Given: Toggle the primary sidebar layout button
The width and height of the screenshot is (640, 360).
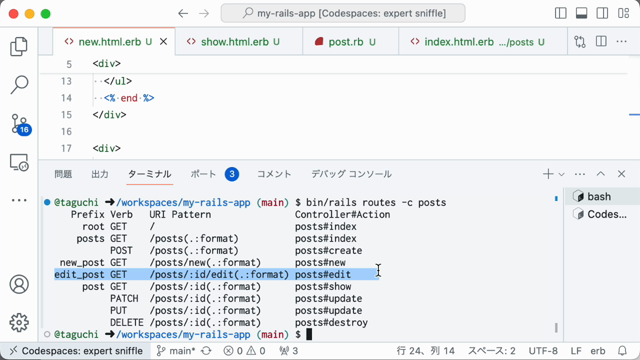Looking at the screenshot, I should click(x=561, y=13).
